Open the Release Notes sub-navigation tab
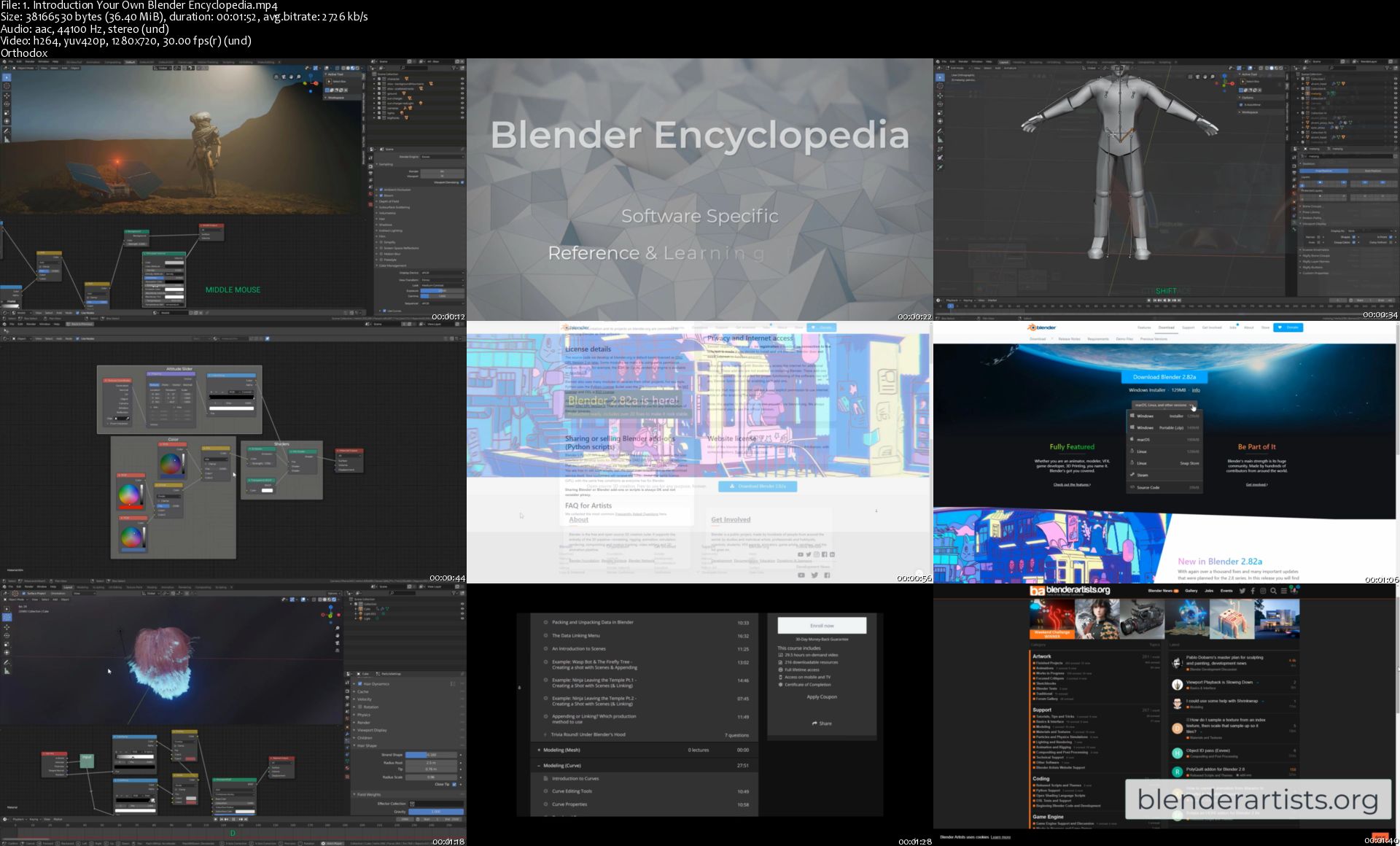 1070,339
